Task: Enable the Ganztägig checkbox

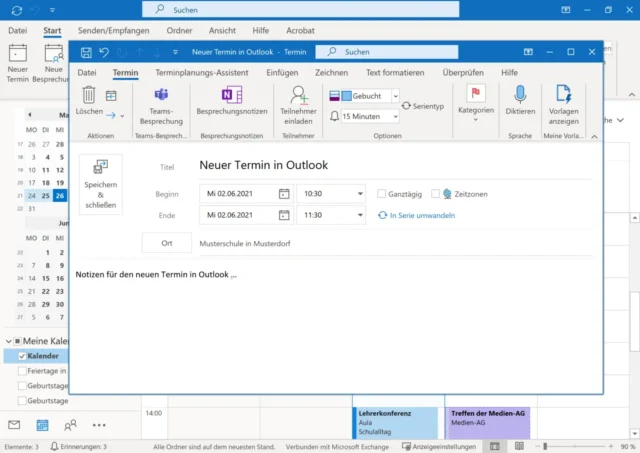Action: point(382,194)
